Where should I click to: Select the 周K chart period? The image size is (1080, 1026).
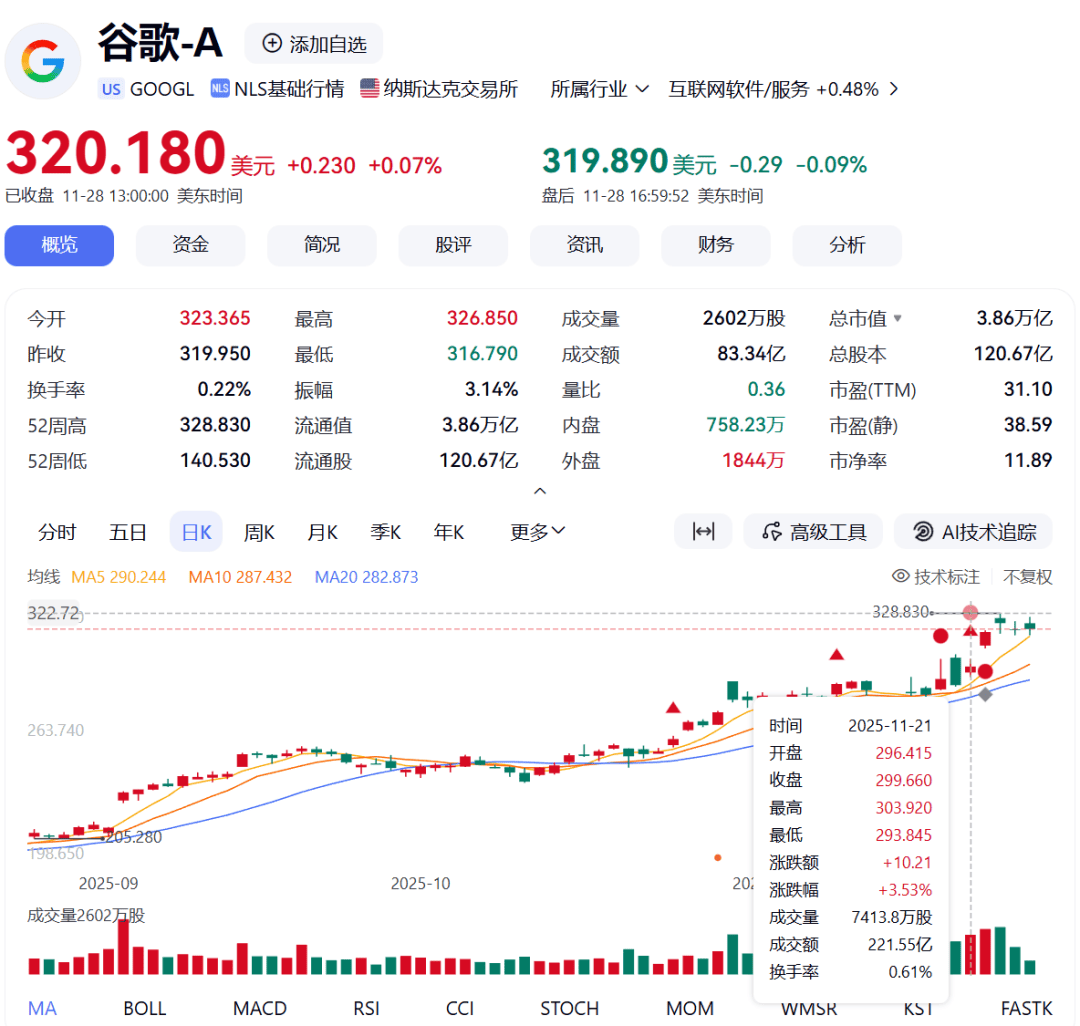coord(259,532)
